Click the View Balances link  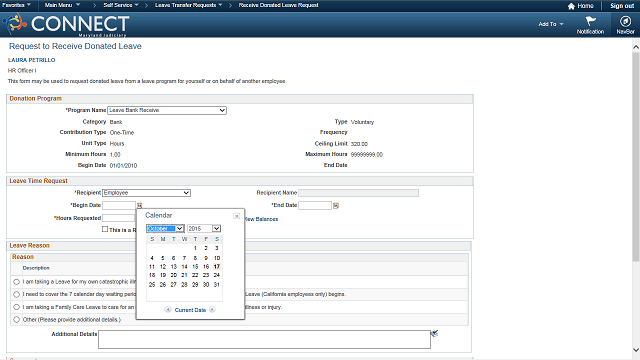261,219
